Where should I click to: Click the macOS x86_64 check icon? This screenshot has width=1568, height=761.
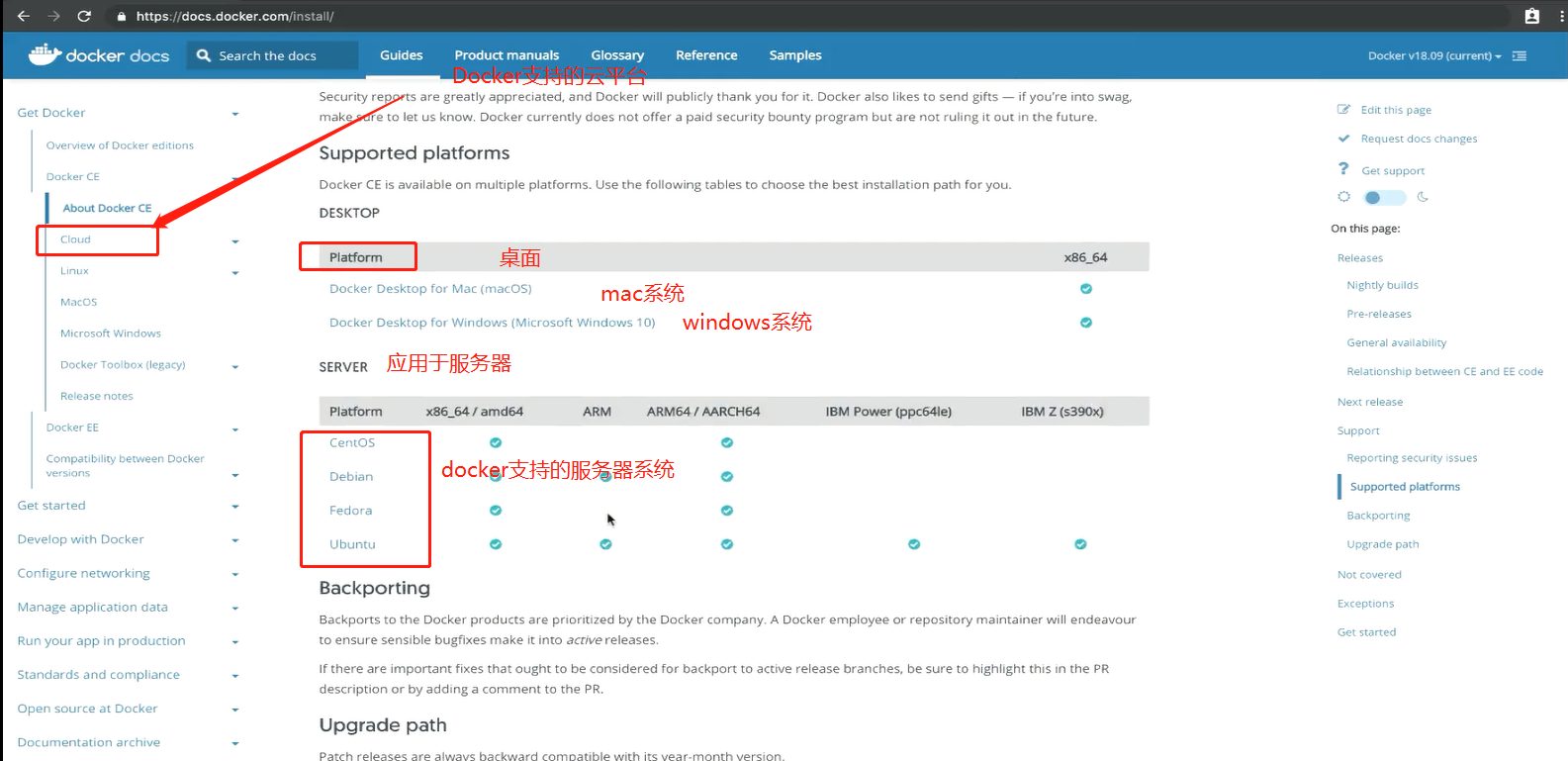tap(1086, 289)
